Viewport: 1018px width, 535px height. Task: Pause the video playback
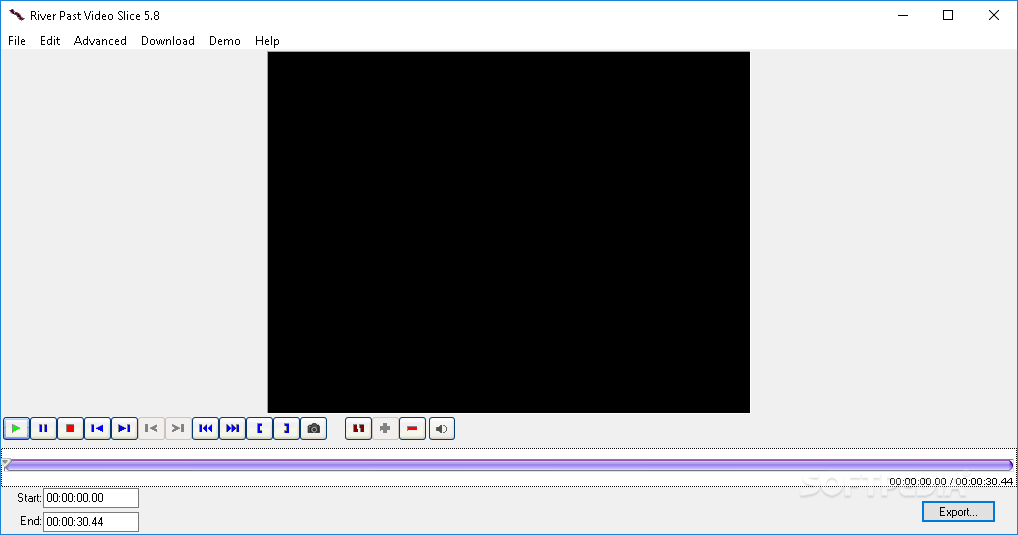tap(43, 429)
